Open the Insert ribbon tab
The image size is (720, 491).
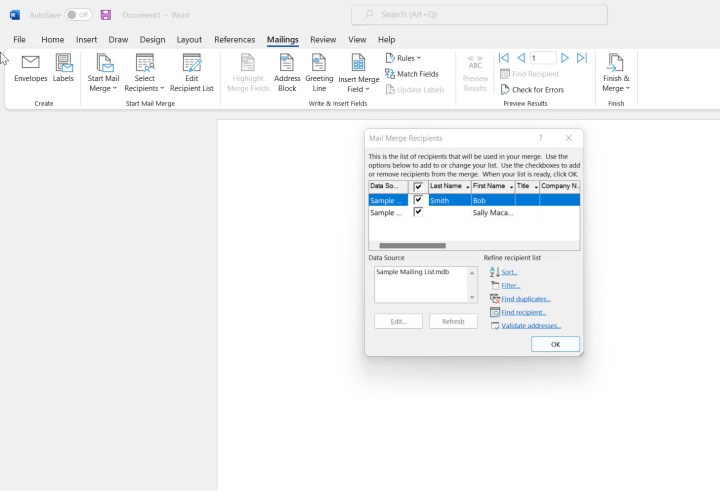(x=86, y=40)
